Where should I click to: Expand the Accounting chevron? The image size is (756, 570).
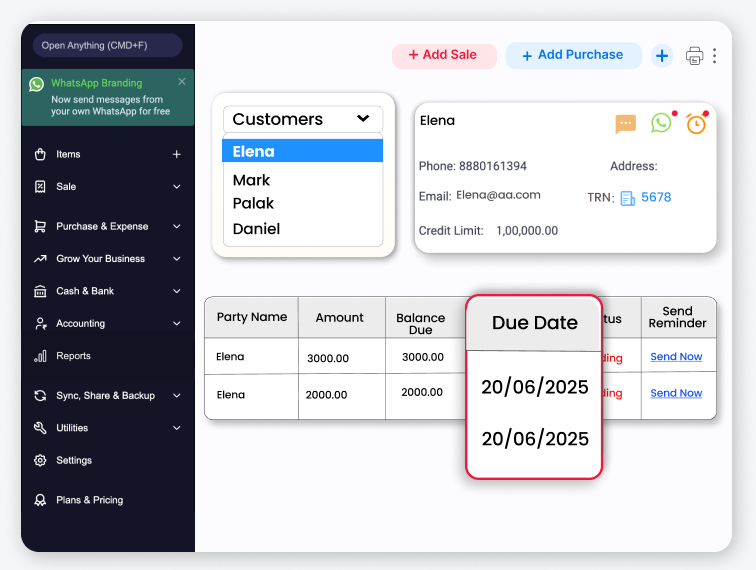(177, 324)
